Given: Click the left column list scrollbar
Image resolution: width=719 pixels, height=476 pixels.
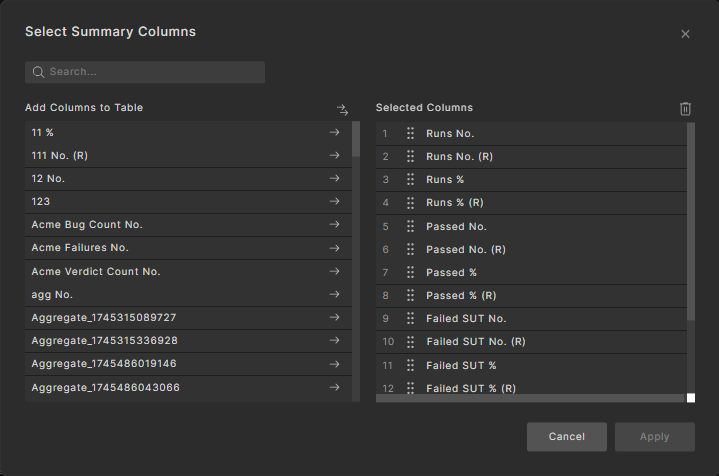Looking at the screenshot, I should pos(356,140).
